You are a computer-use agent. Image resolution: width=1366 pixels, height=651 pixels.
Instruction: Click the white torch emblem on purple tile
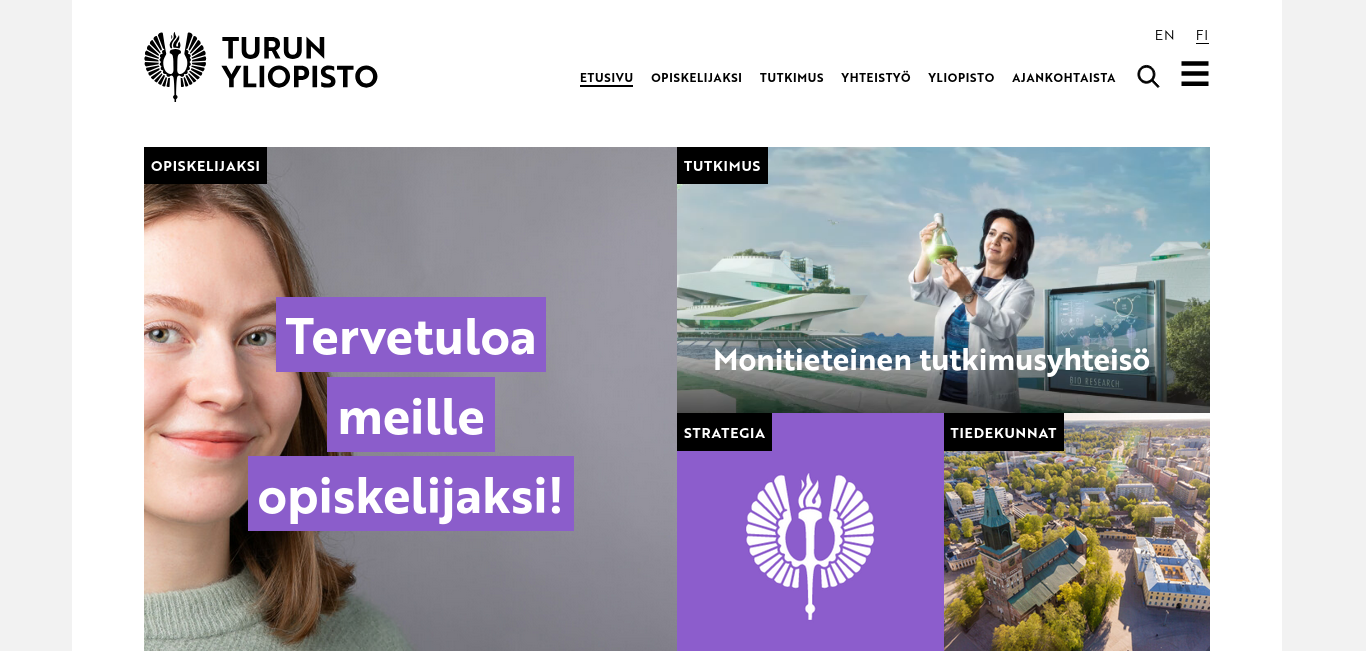point(810,545)
